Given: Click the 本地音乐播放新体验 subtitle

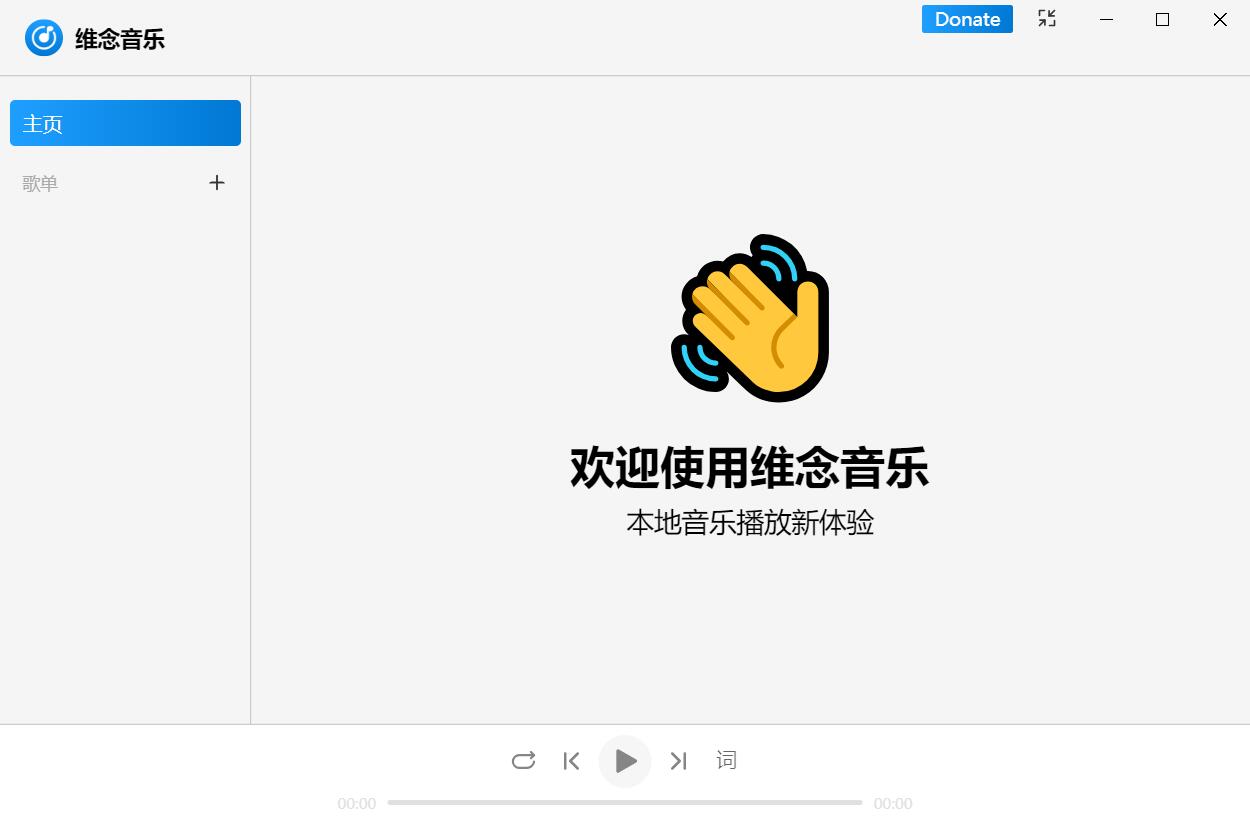Looking at the screenshot, I should pyautogui.click(x=750, y=522).
